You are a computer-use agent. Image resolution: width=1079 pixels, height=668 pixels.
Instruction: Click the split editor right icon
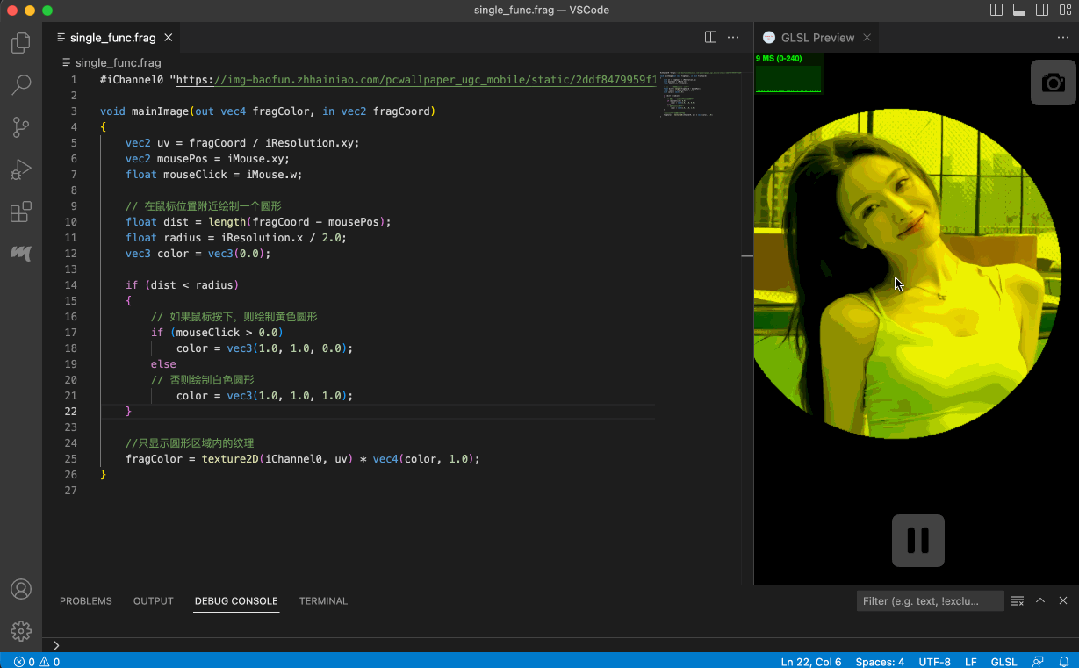pyautogui.click(x=710, y=37)
